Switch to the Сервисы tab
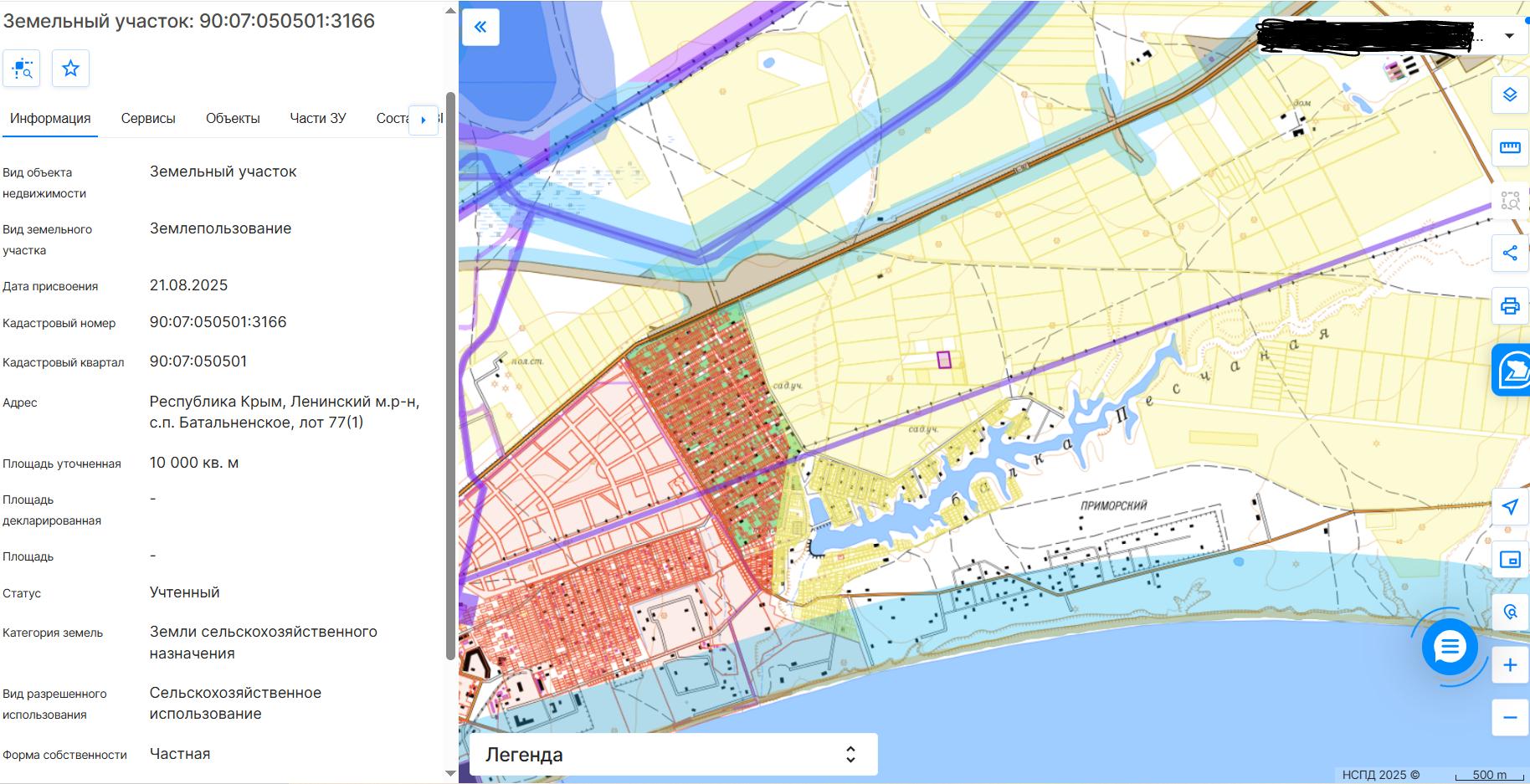1530x784 pixels. tap(148, 119)
